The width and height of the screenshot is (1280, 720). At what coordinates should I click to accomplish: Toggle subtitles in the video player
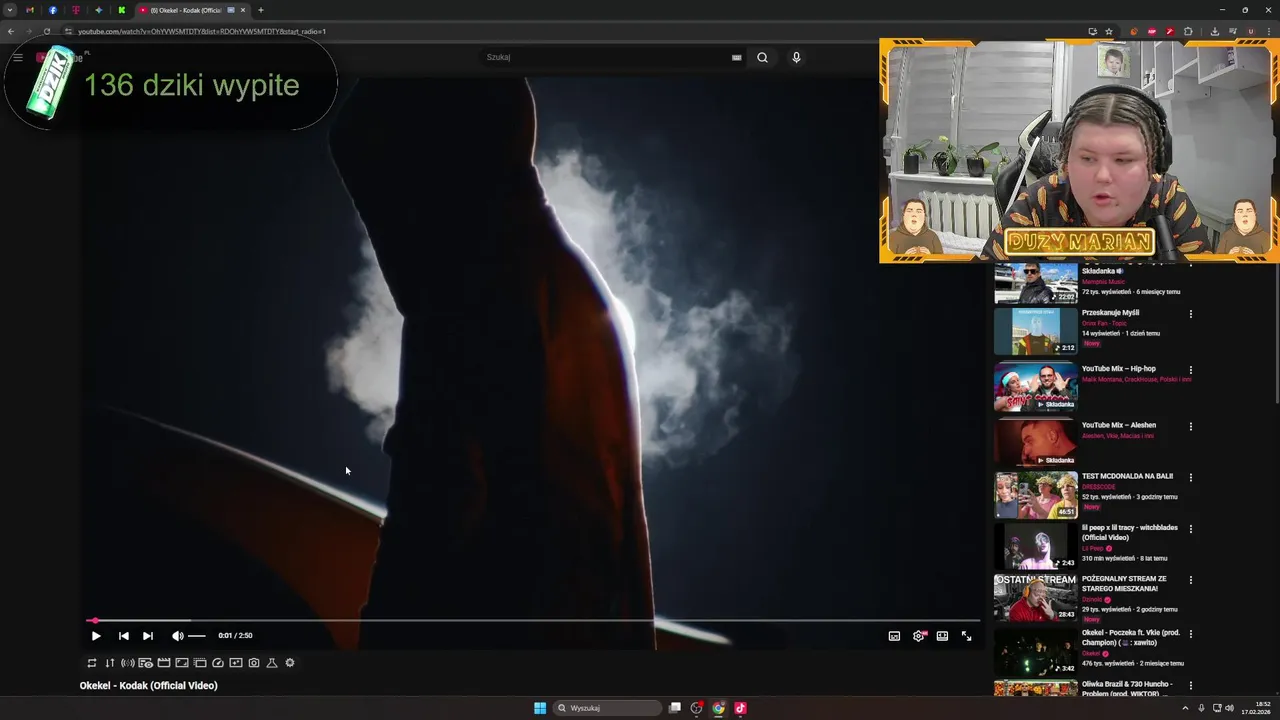point(894,636)
